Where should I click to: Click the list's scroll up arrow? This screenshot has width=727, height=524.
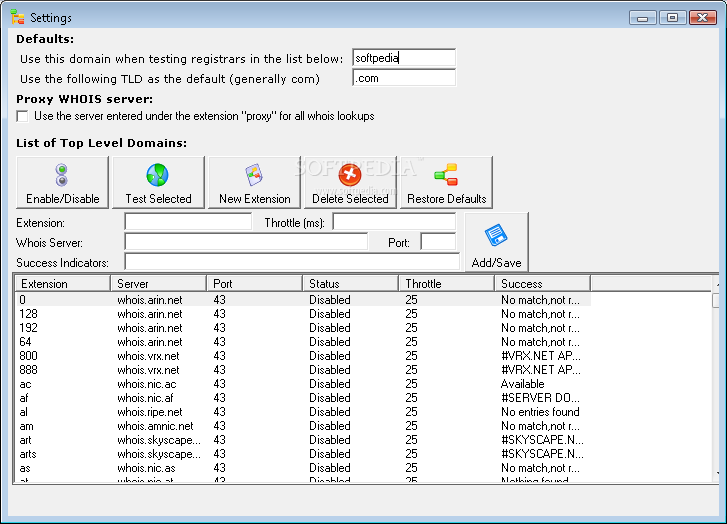(717, 283)
